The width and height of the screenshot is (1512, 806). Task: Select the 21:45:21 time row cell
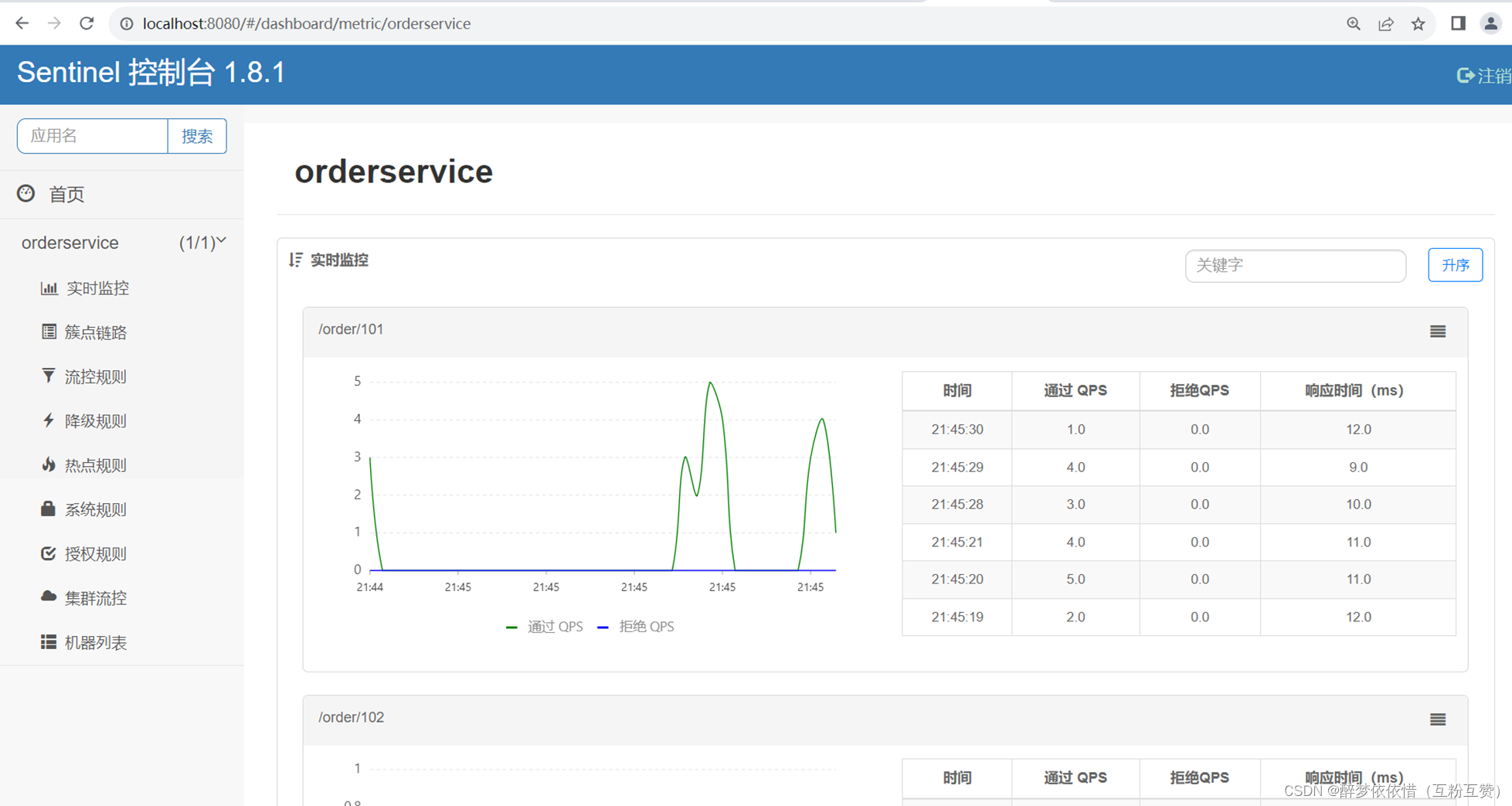pyautogui.click(x=957, y=542)
